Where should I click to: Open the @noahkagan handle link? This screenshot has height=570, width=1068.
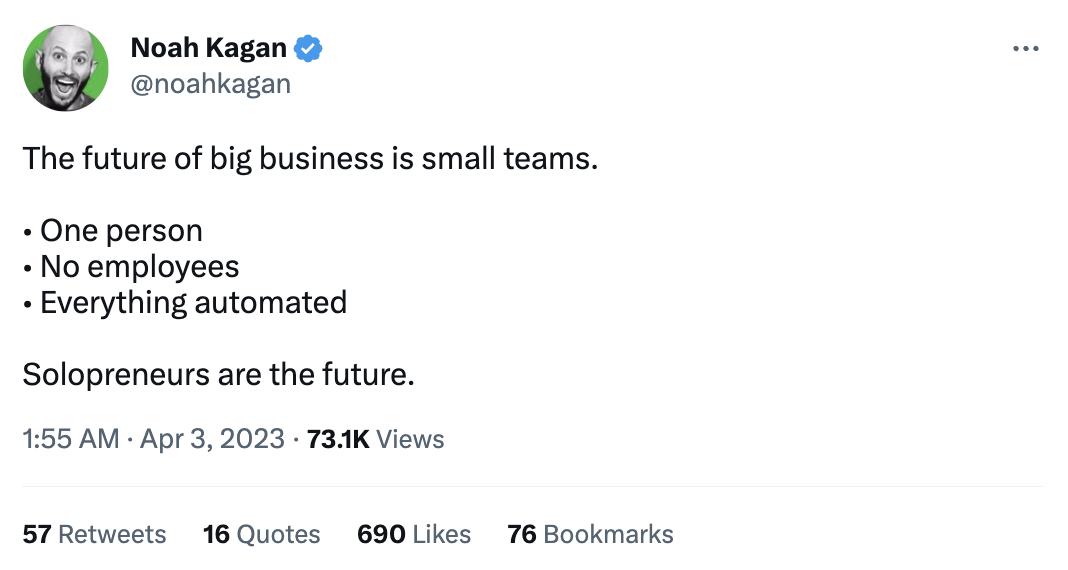pyautogui.click(x=210, y=83)
